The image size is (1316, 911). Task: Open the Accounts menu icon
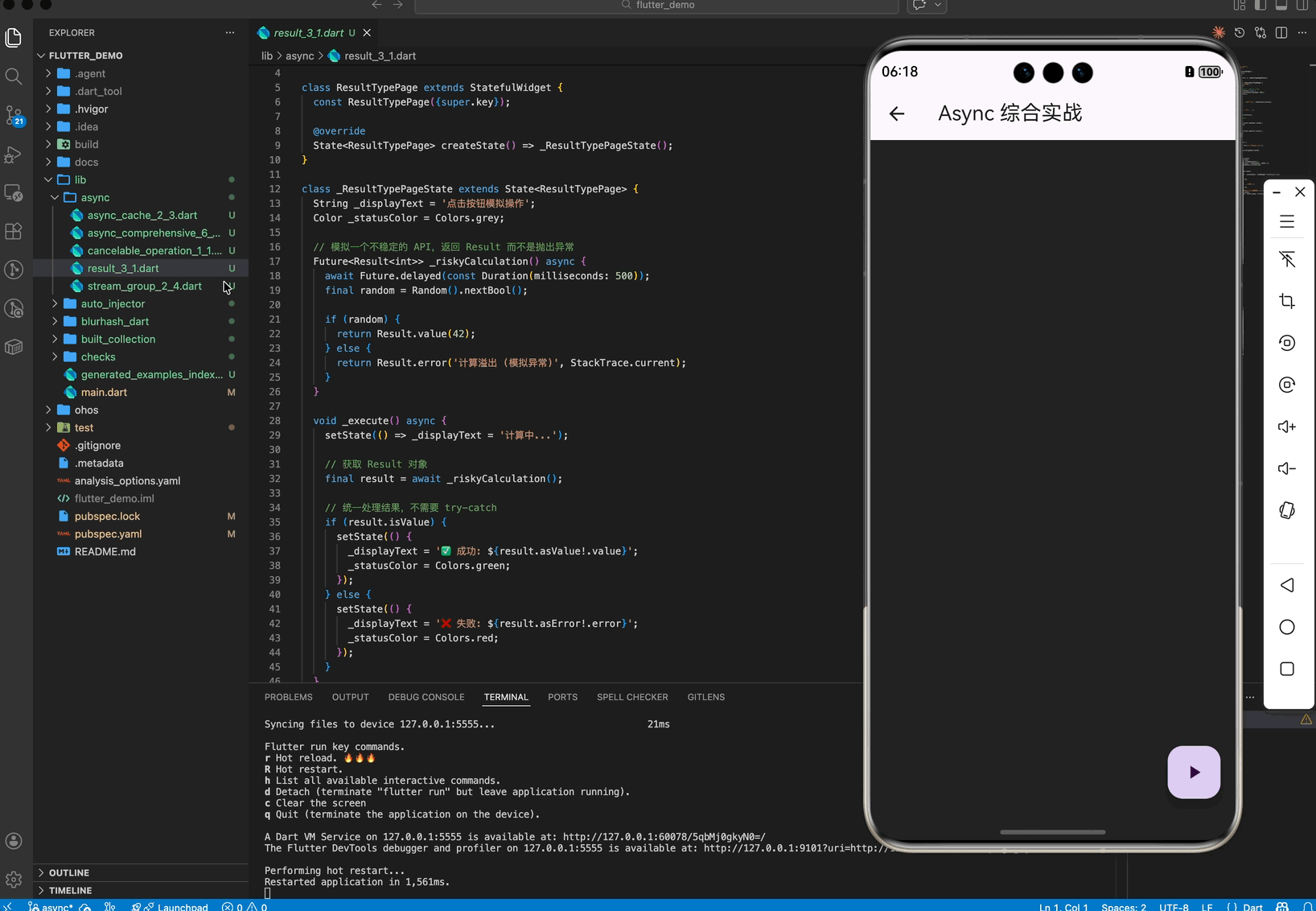click(x=14, y=841)
